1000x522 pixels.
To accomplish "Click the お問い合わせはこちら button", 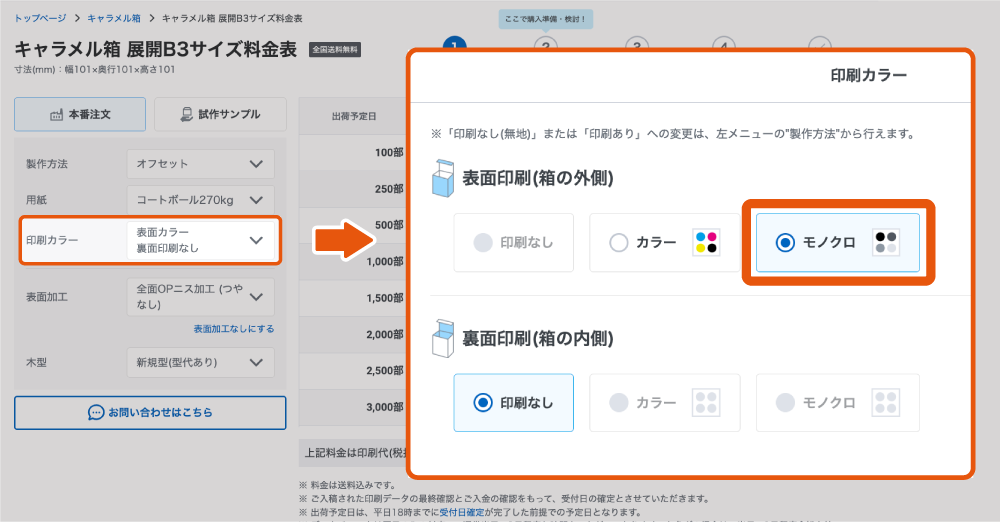I will click(x=150, y=413).
